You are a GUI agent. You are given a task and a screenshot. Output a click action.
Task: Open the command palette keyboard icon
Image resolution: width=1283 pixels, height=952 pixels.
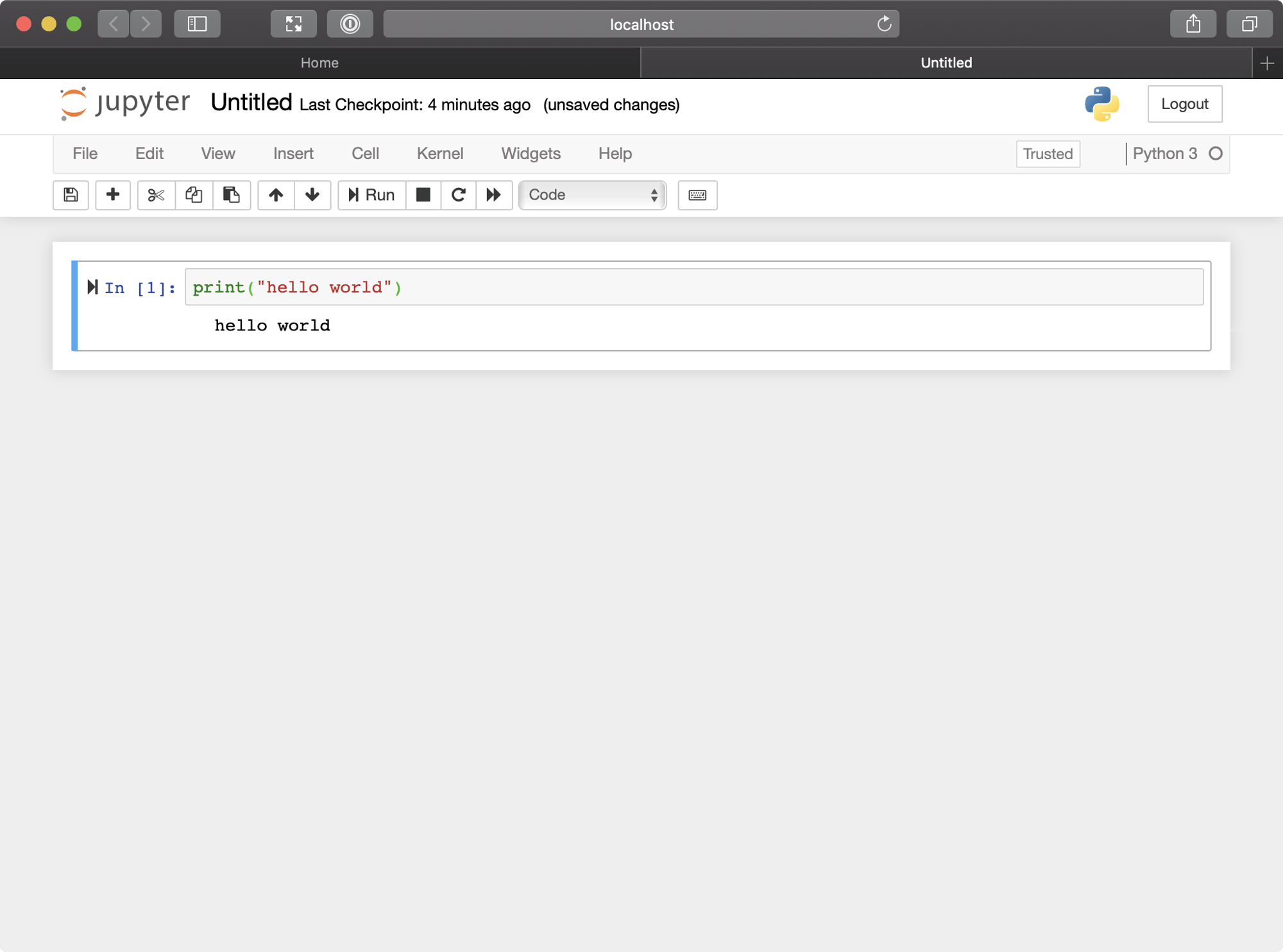click(697, 195)
